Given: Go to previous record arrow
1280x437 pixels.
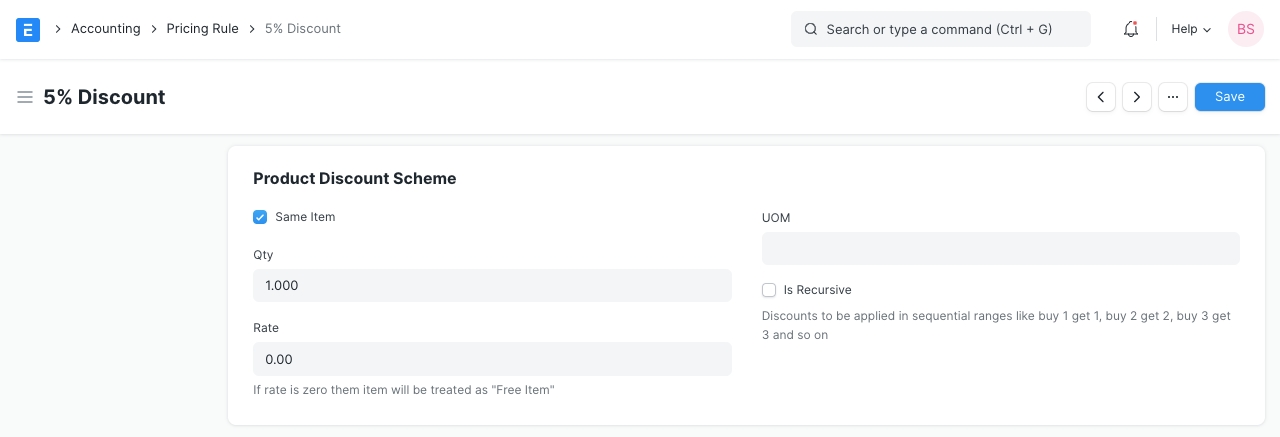Looking at the screenshot, I should (1101, 97).
